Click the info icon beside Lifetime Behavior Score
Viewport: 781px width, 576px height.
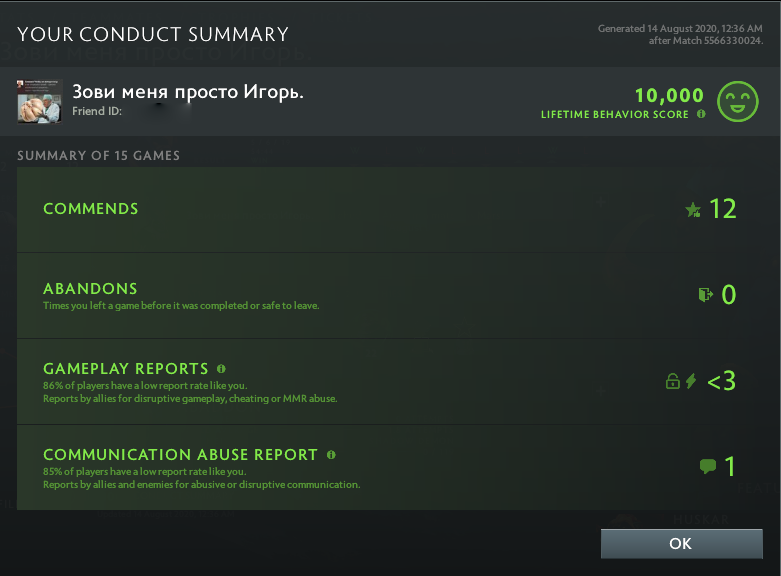click(x=701, y=114)
